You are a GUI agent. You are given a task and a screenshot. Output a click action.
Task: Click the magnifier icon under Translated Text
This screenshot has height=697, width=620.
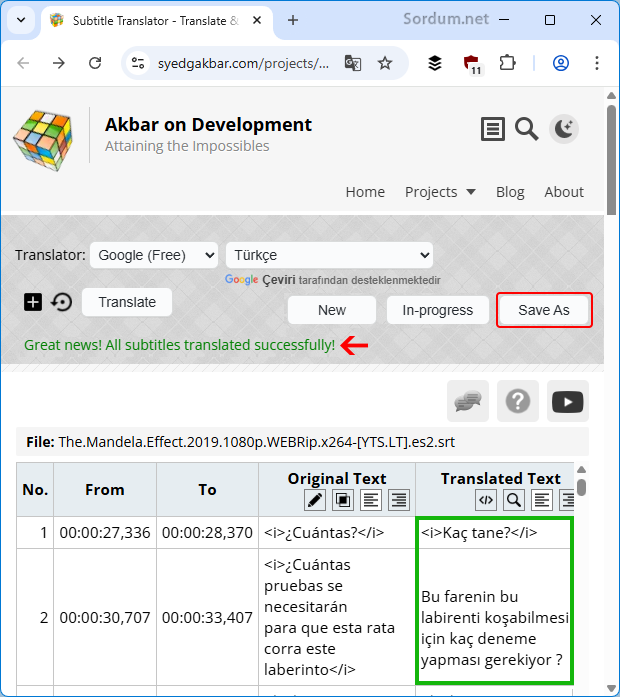tap(514, 500)
